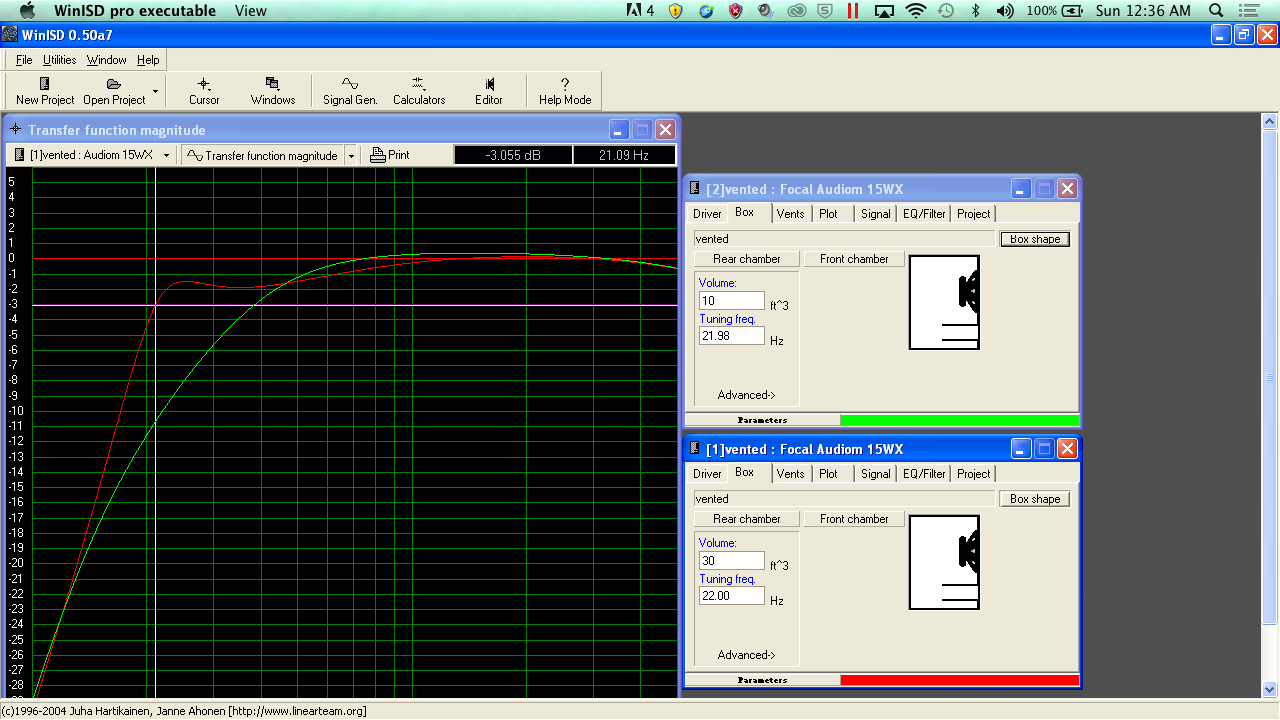Open the Window menu

[106, 60]
